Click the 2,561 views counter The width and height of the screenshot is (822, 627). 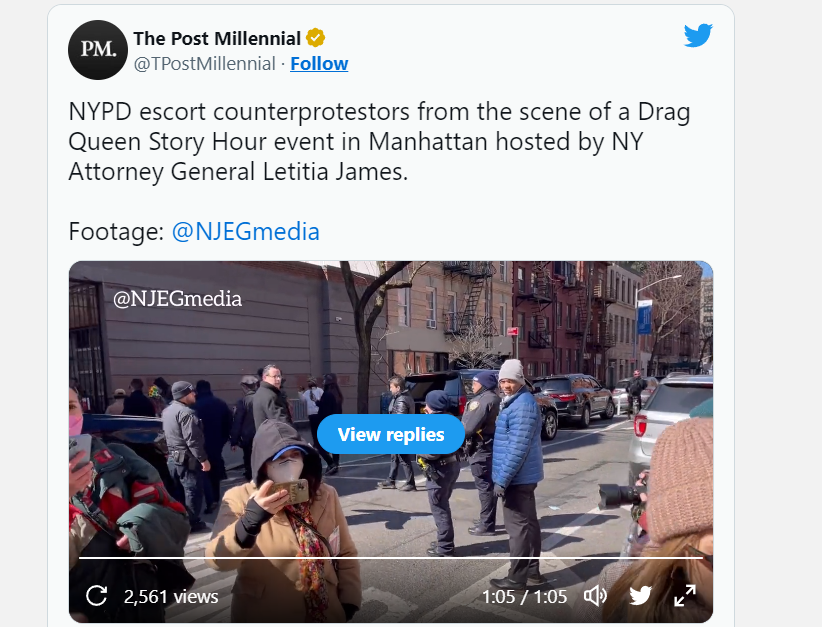(x=171, y=597)
